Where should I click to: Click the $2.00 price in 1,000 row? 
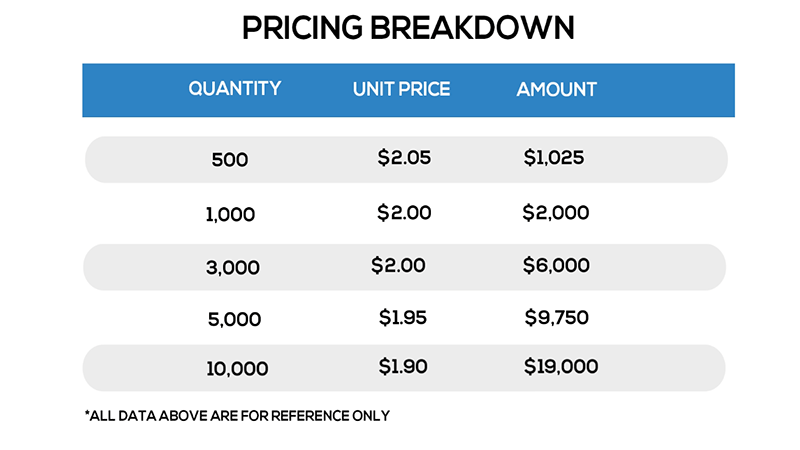pyautogui.click(x=404, y=212)
